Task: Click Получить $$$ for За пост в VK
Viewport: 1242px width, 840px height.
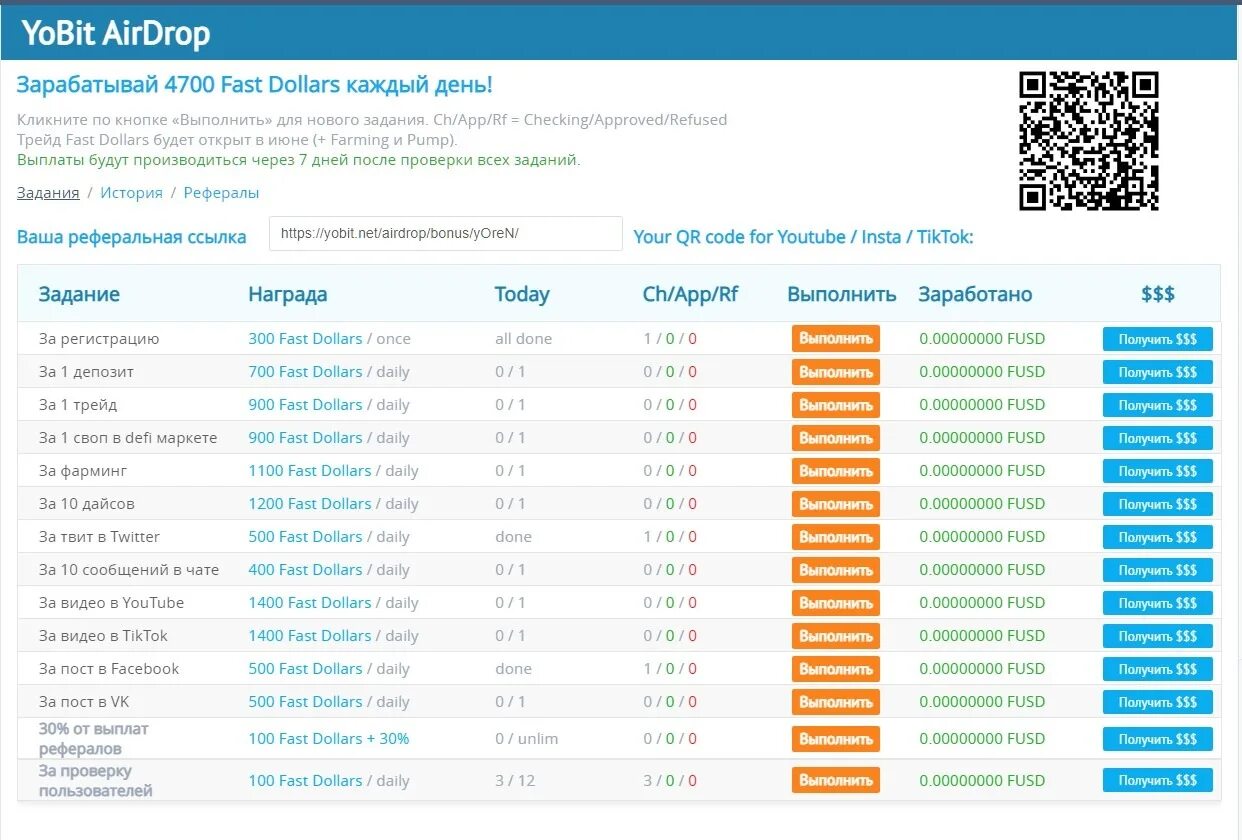Action: (x=1158, y=702)
